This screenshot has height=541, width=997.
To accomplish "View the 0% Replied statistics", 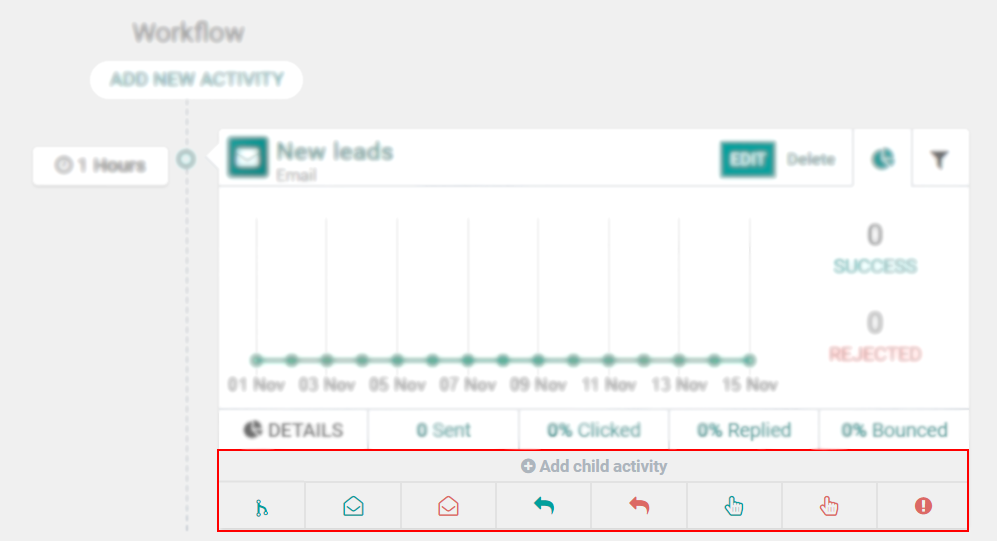I will pos(744,431).
